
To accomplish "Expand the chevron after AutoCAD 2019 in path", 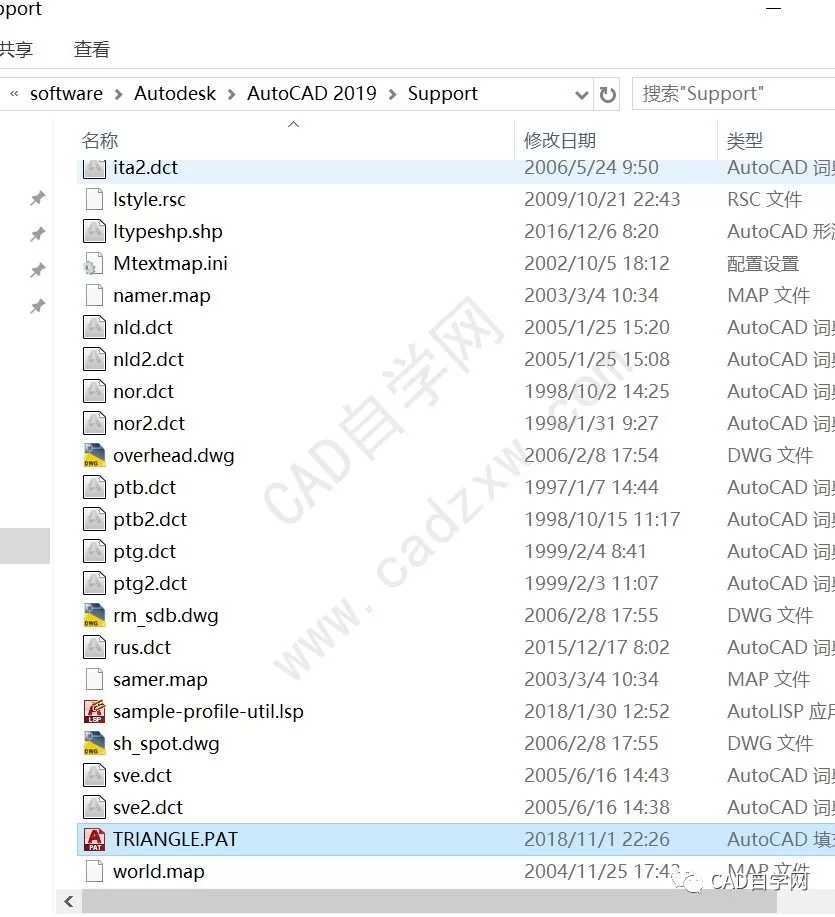I will point(392,94).
